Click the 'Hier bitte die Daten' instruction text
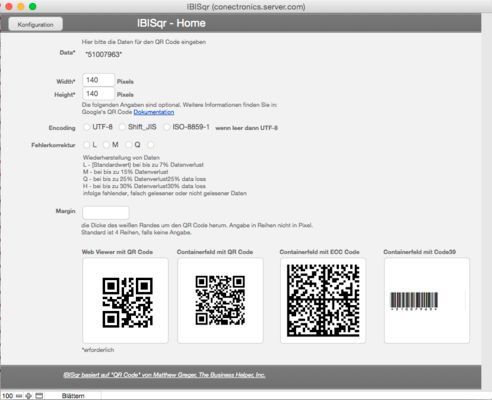This screenshot has width=492, height=400. pos(144,42)
